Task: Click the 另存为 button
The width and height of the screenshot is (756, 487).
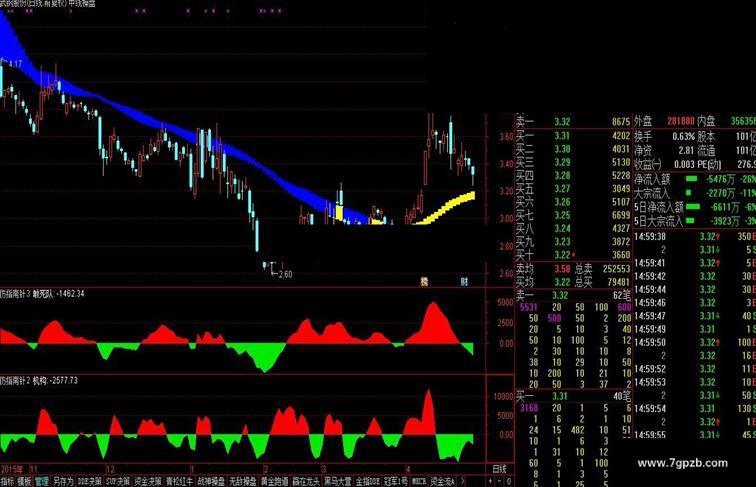Action: coord(63,481)
